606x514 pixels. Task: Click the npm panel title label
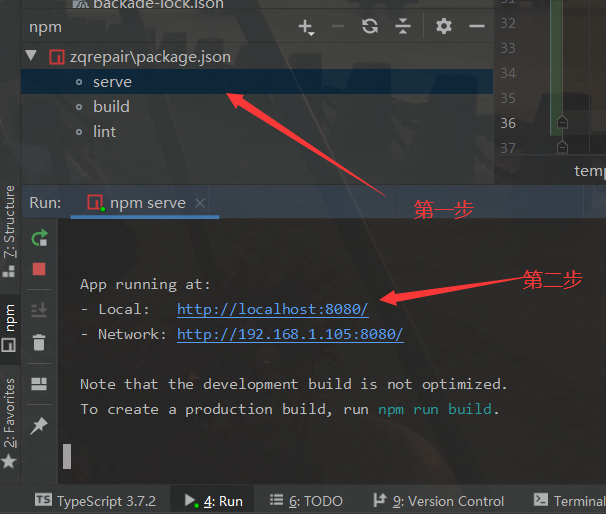tap(45, 27)
